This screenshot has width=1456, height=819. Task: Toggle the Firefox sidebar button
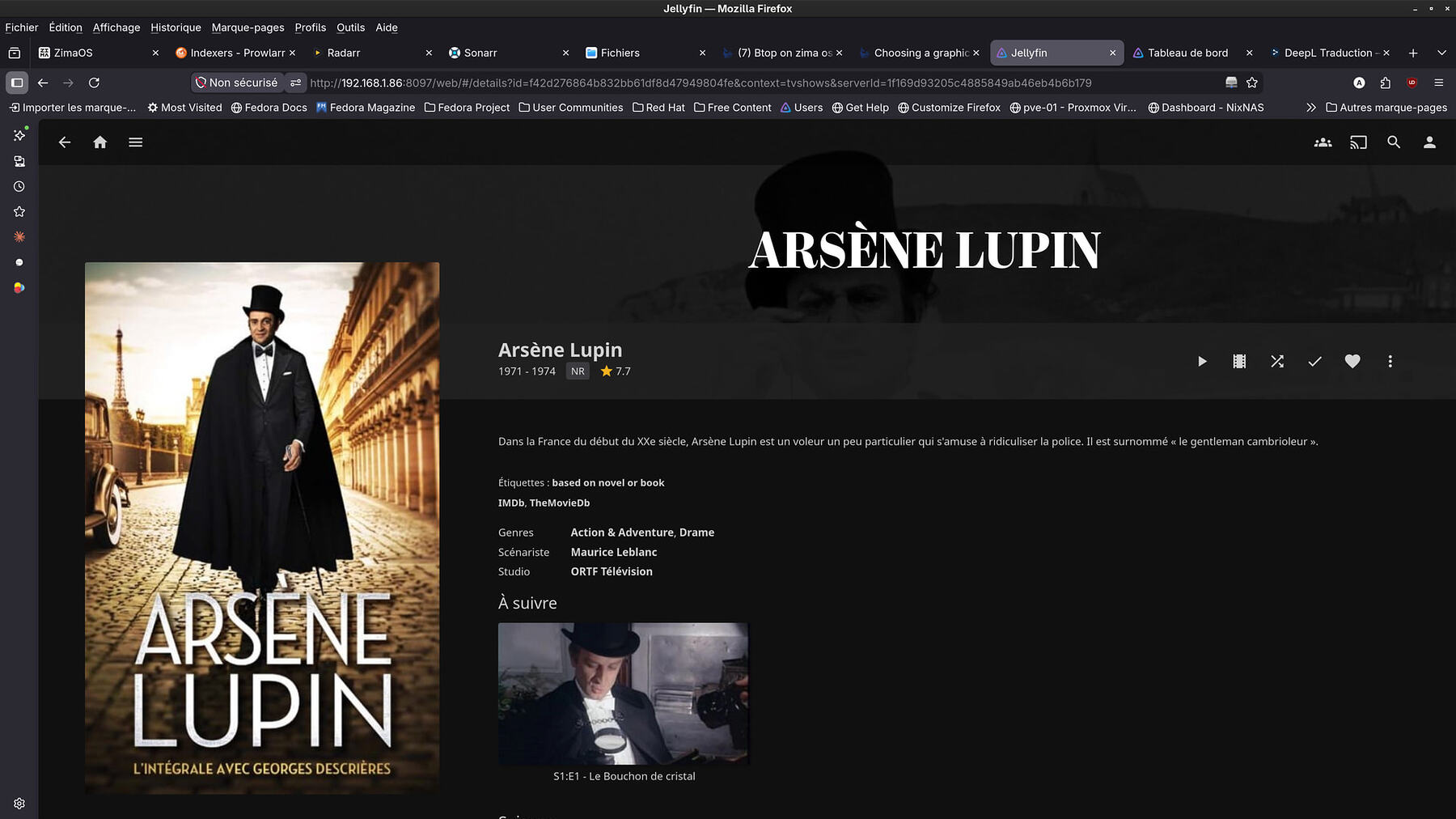click(17, 83)
